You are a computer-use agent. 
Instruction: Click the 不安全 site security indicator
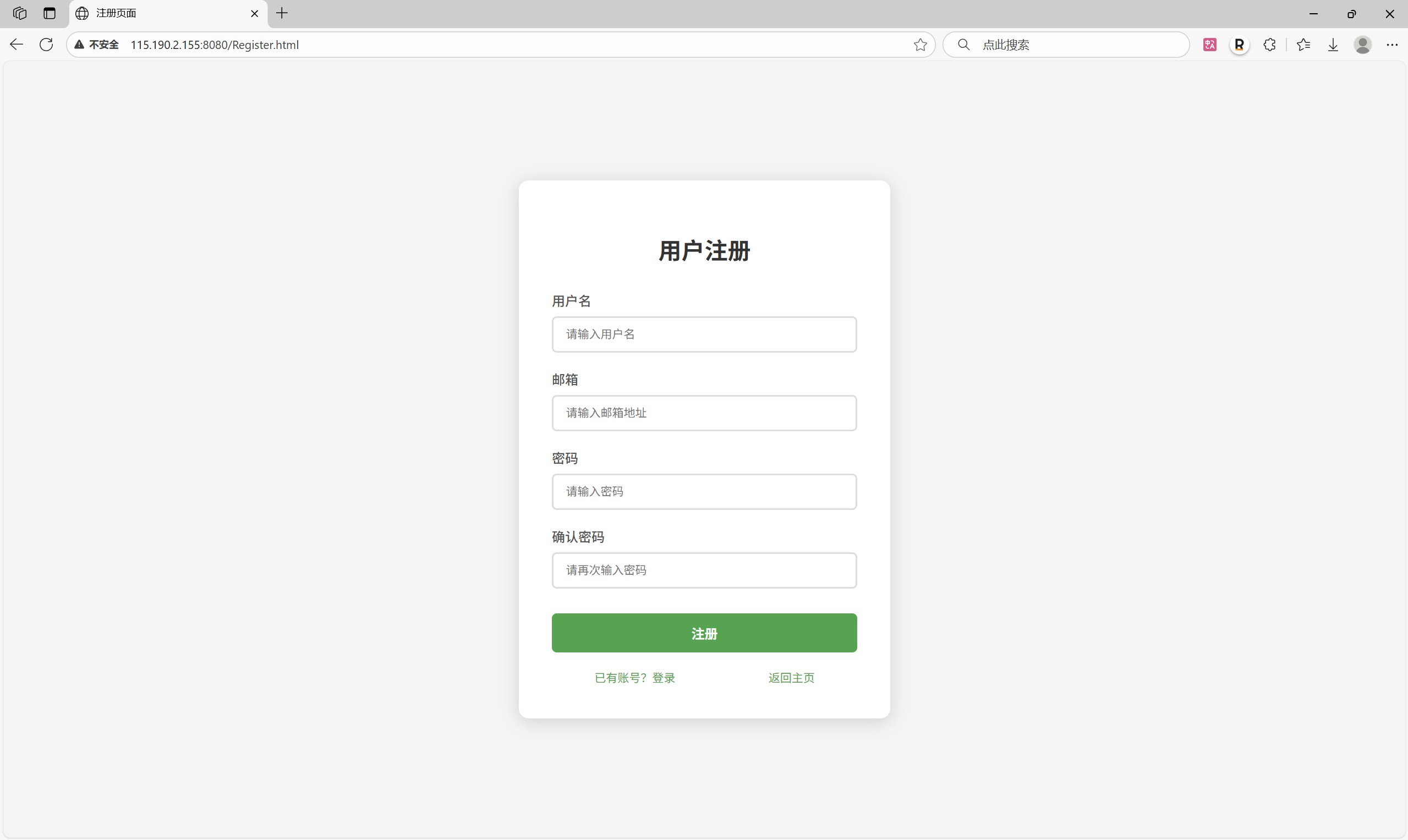tap(97, 45)
